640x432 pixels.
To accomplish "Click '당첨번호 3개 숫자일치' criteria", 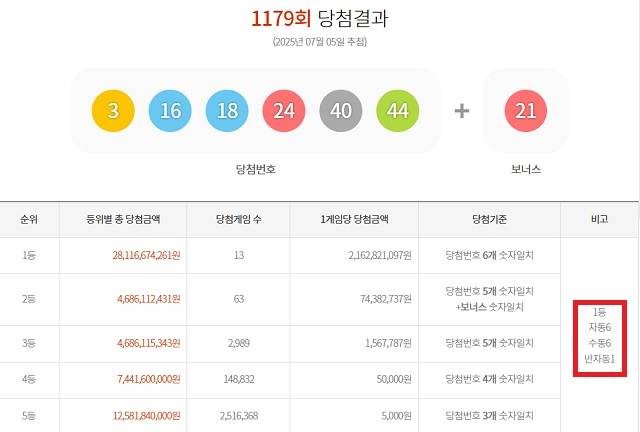I will 489,416.
